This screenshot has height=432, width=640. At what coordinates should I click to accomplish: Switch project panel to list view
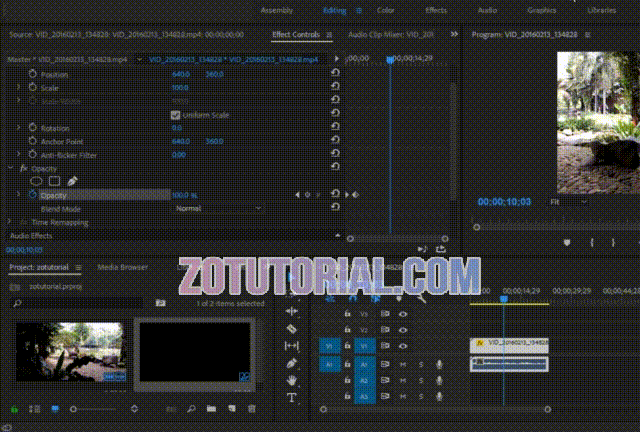34,409
